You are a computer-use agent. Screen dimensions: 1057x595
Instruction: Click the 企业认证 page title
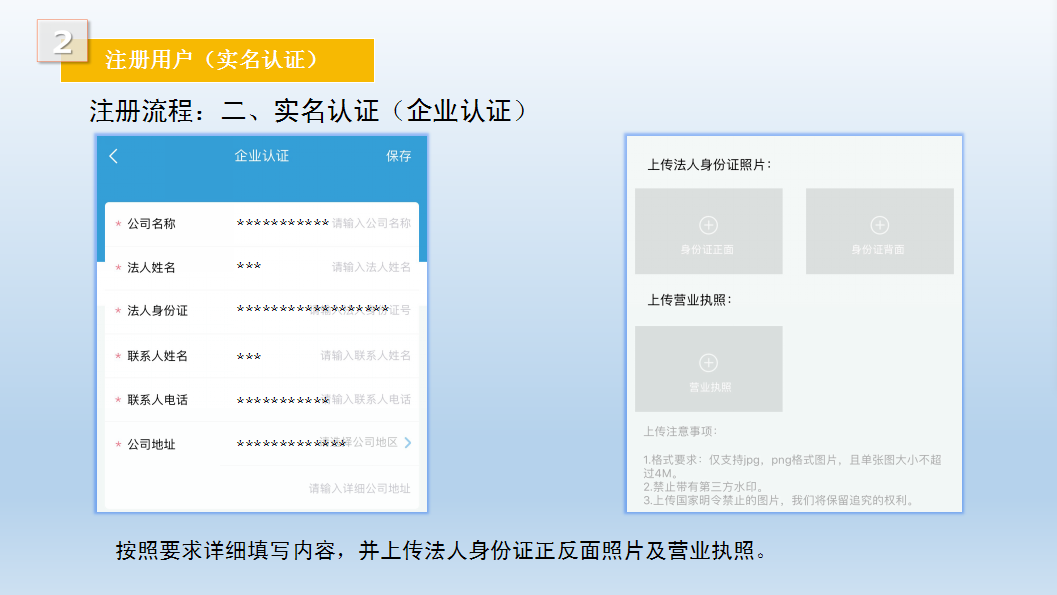coord(261,156)
